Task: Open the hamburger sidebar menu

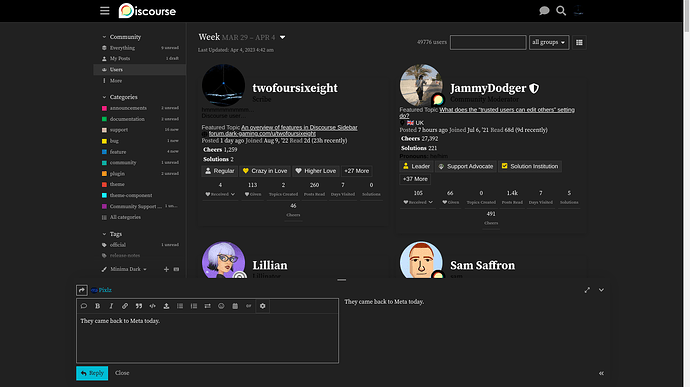Action: coord(104,11)
